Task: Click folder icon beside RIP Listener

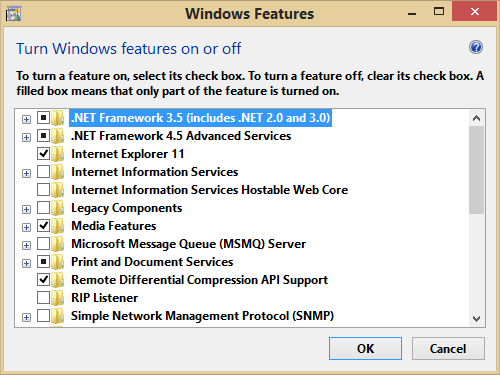Action: pos(58,298)
